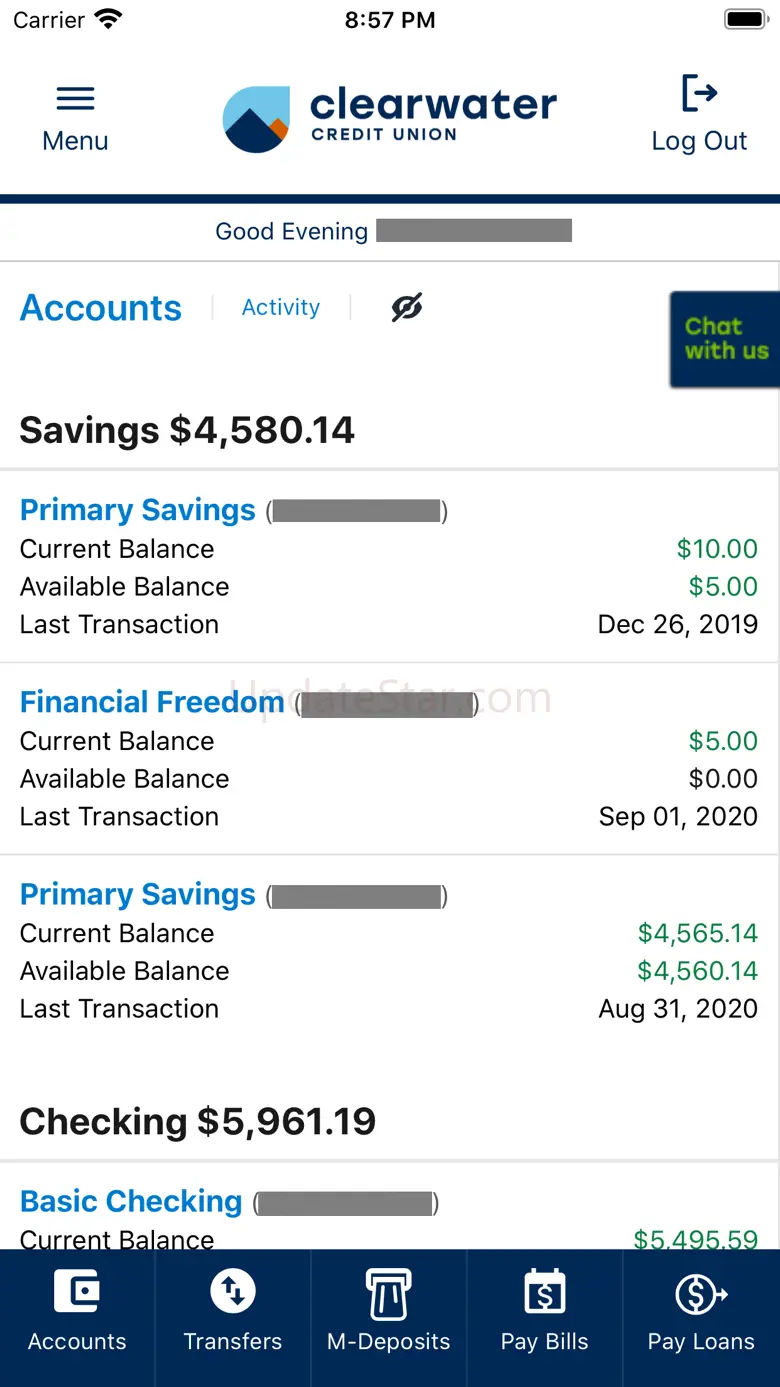Select the Accounts heading tab
This screenshot has height=1387, width=780.
pyautogui.click(x=101, y=308)
